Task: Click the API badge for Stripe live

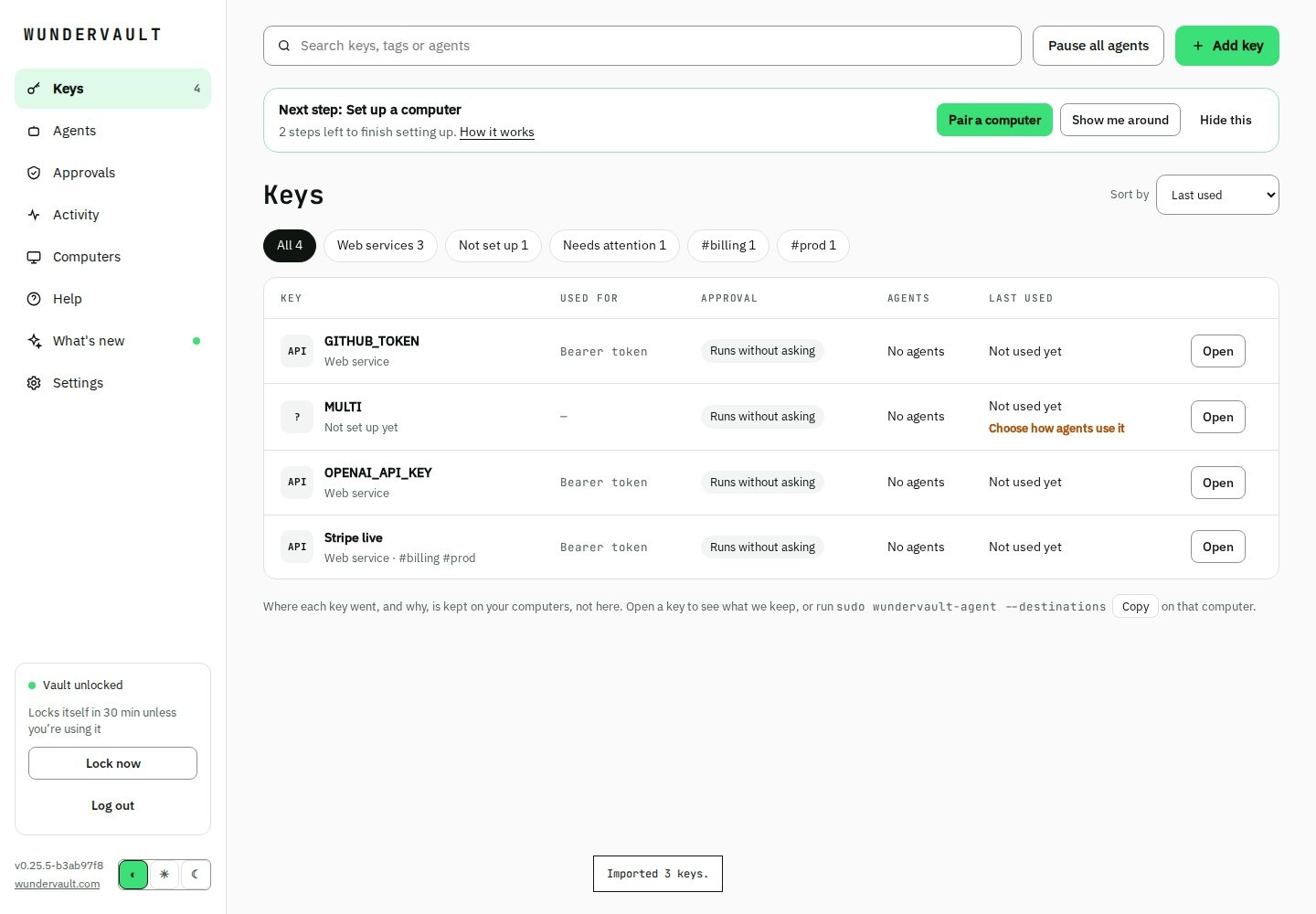Action: (297, 547)
